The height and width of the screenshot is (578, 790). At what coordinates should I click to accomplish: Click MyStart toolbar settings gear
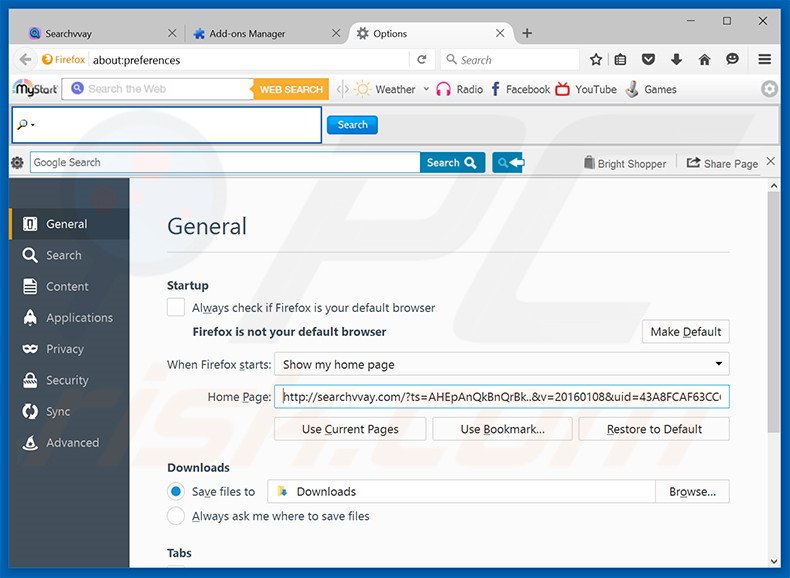(769, 89)
